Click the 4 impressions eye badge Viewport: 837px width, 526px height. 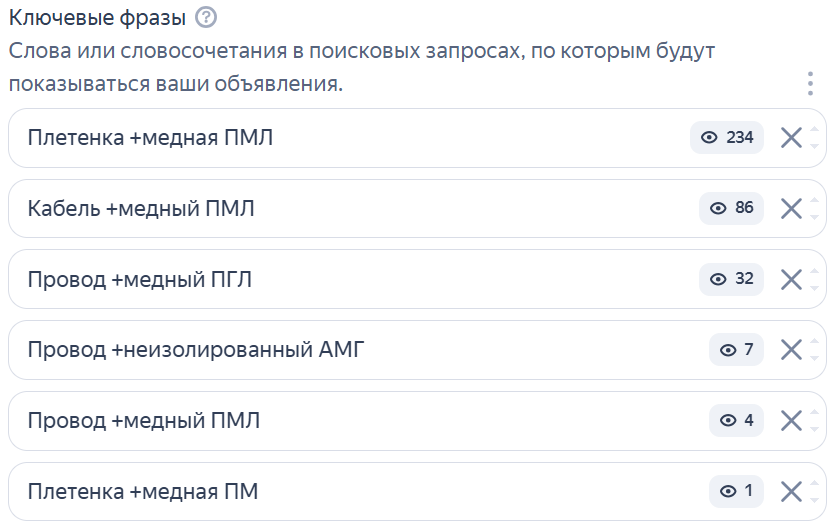pos(736,421)
